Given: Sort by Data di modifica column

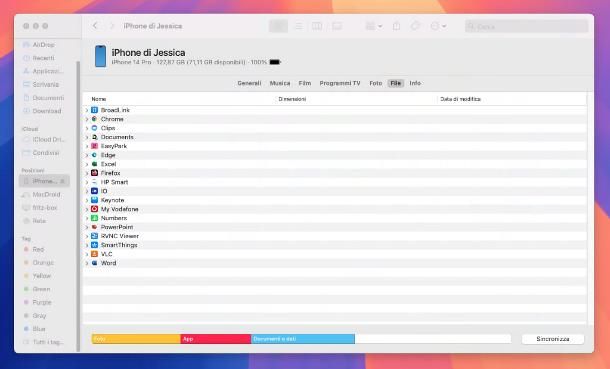Looking at the screenshot, I should (460, 99).
